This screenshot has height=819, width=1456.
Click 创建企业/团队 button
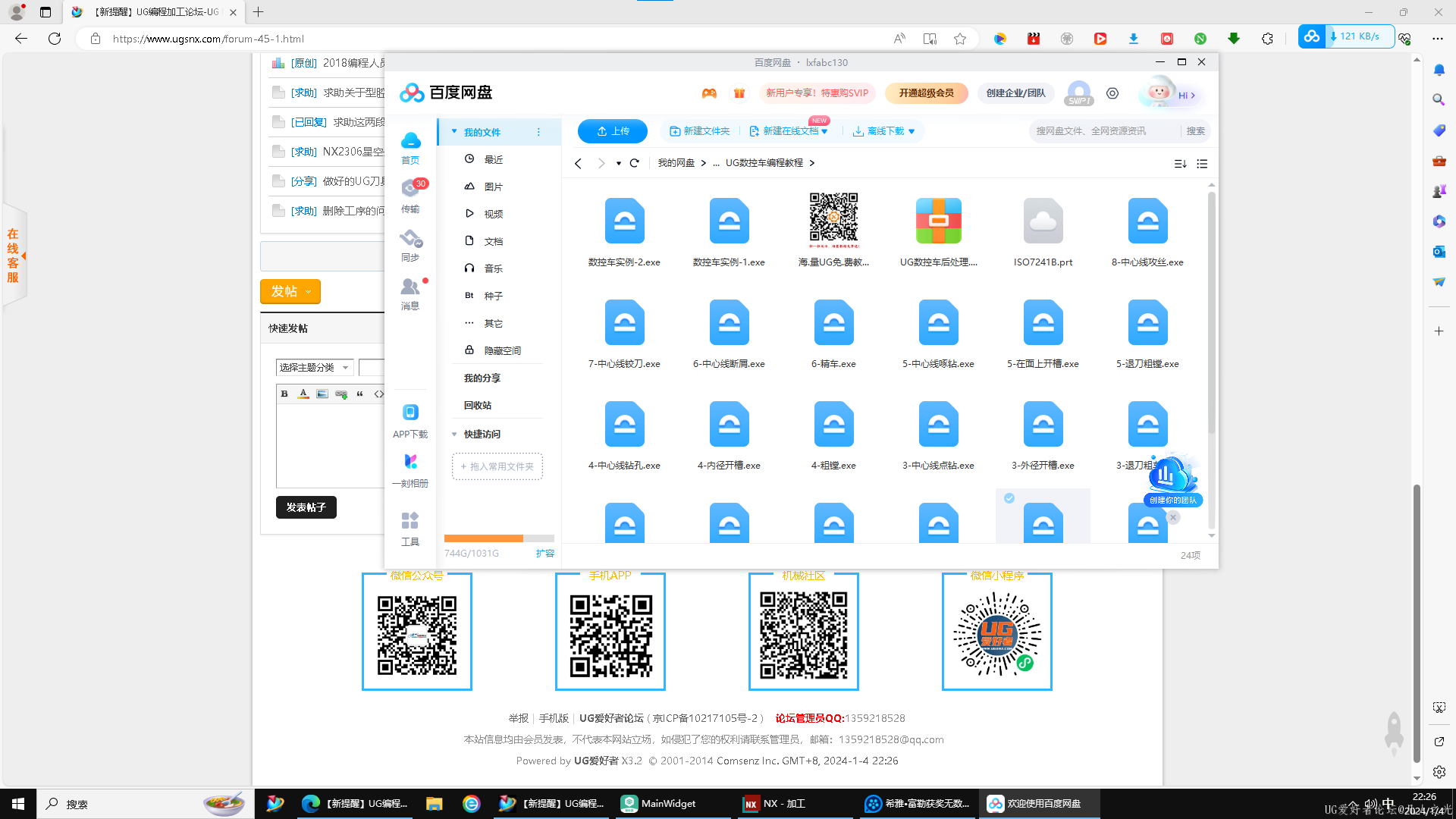tap(1015, 93)
